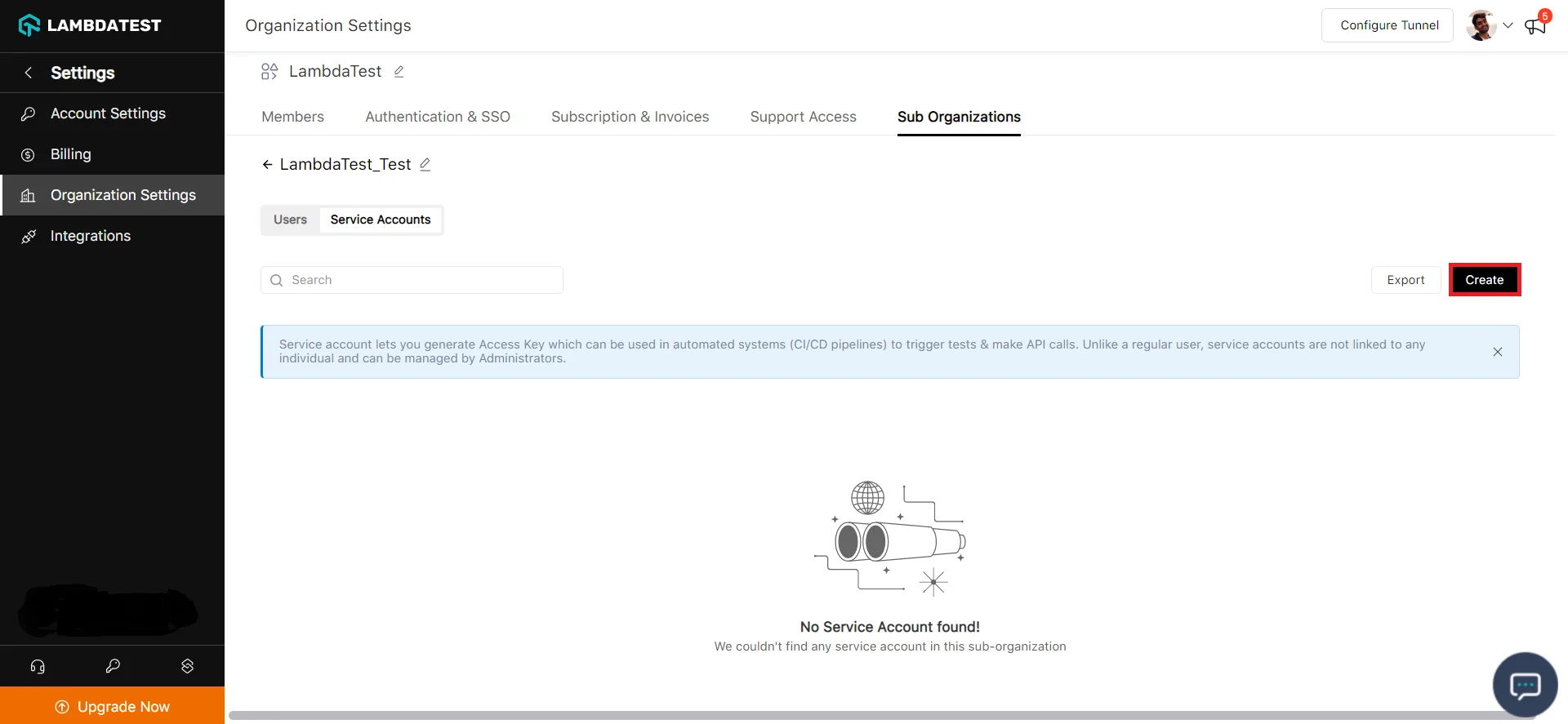Rename LambdaTest_Test using its pencil icon
The width and height of the screenshot is (1568, 724).
(425, 165)
